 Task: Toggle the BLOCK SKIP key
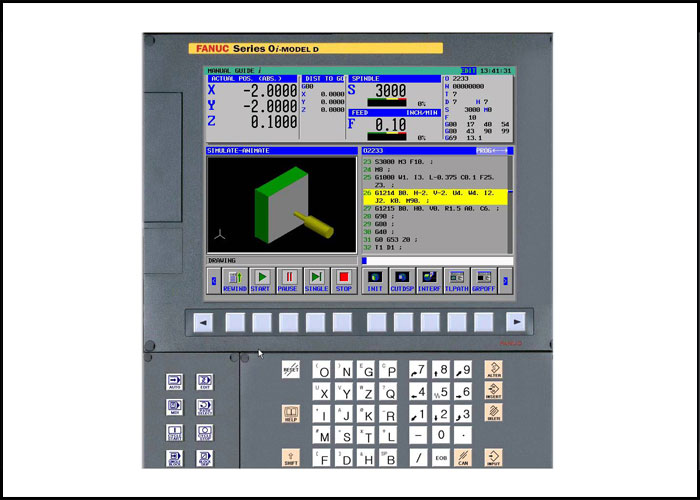(204, 458)
